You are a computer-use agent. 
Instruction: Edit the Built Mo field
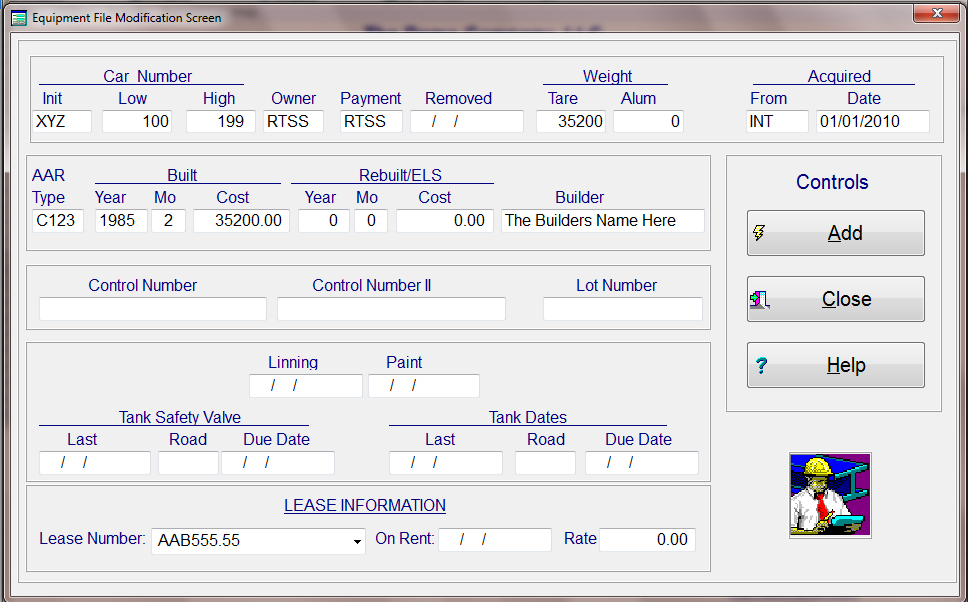pos(168,220)
